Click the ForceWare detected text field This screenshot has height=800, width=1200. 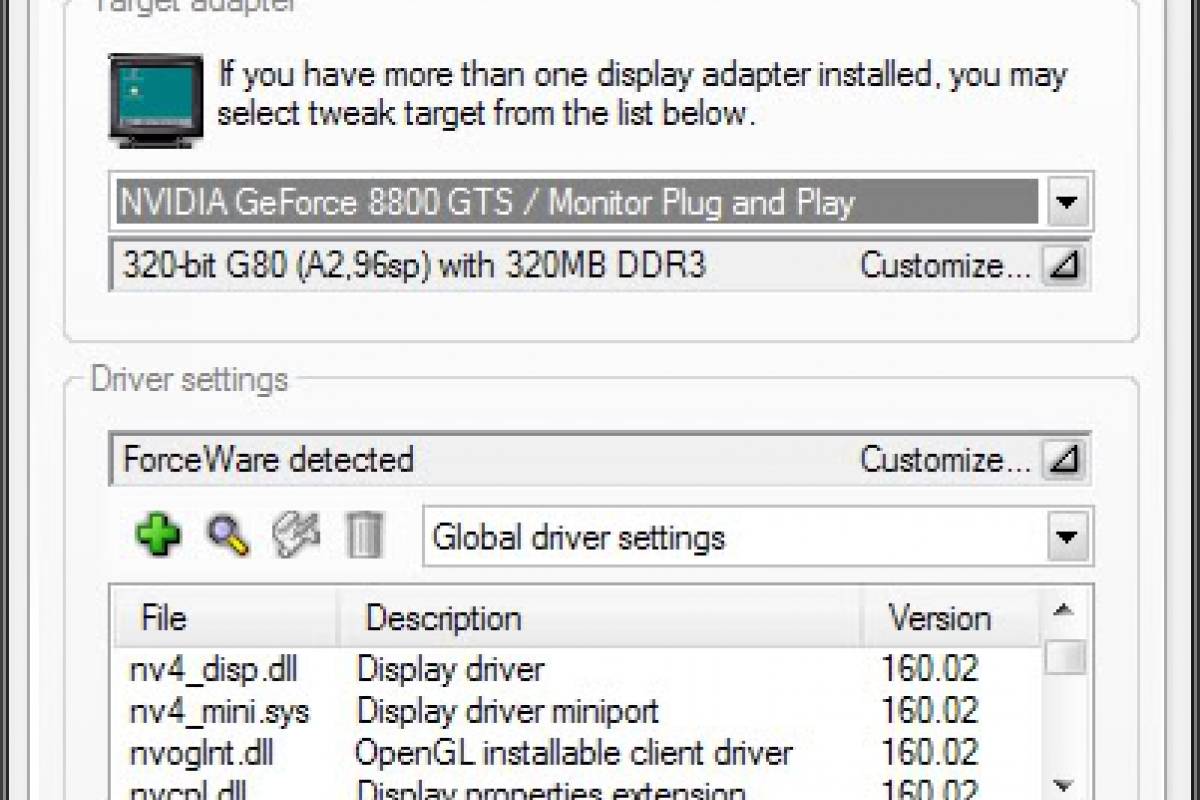pyautogui.click(x=480, y=460)
